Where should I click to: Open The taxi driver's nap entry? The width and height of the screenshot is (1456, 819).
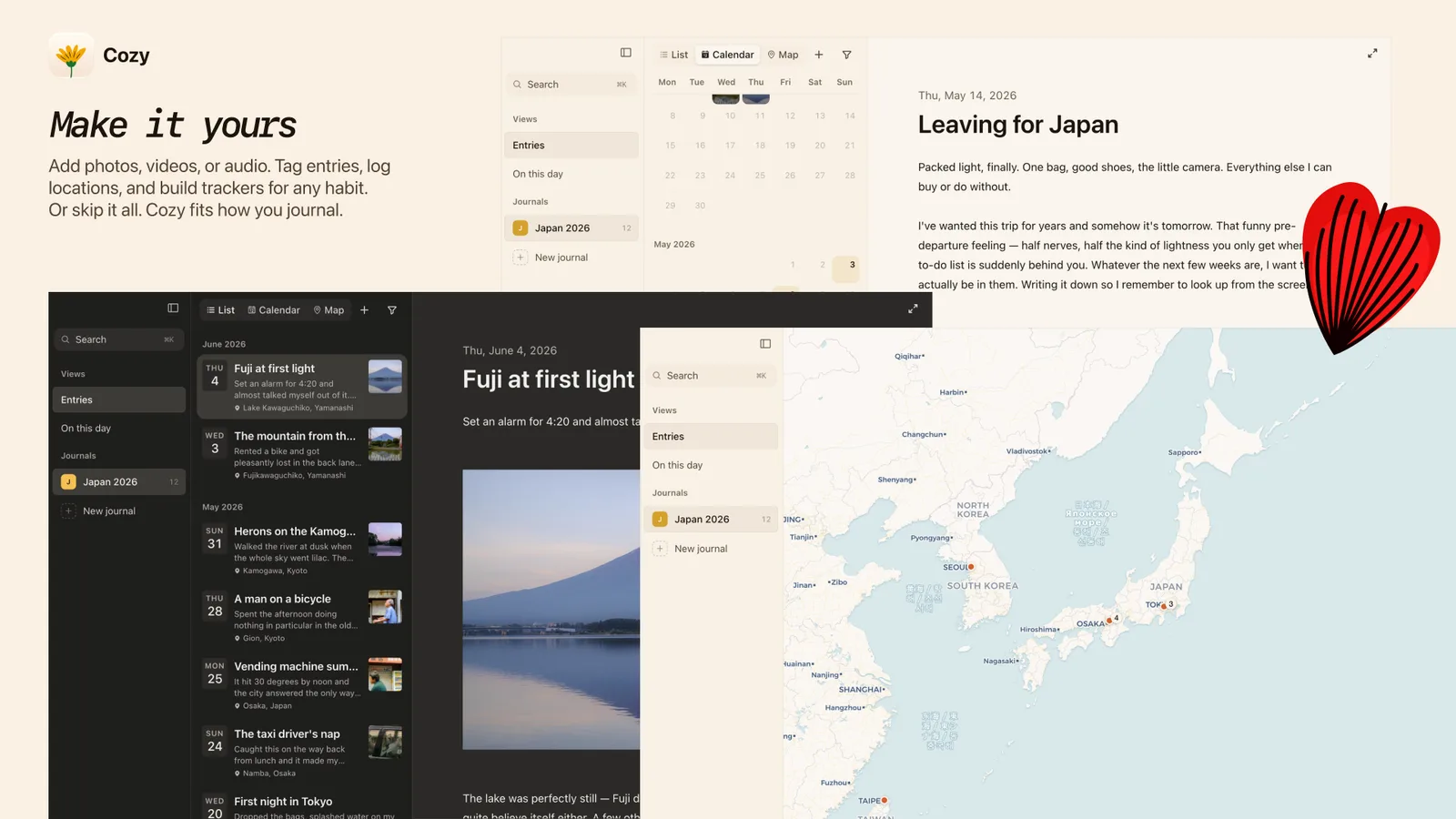302,752
